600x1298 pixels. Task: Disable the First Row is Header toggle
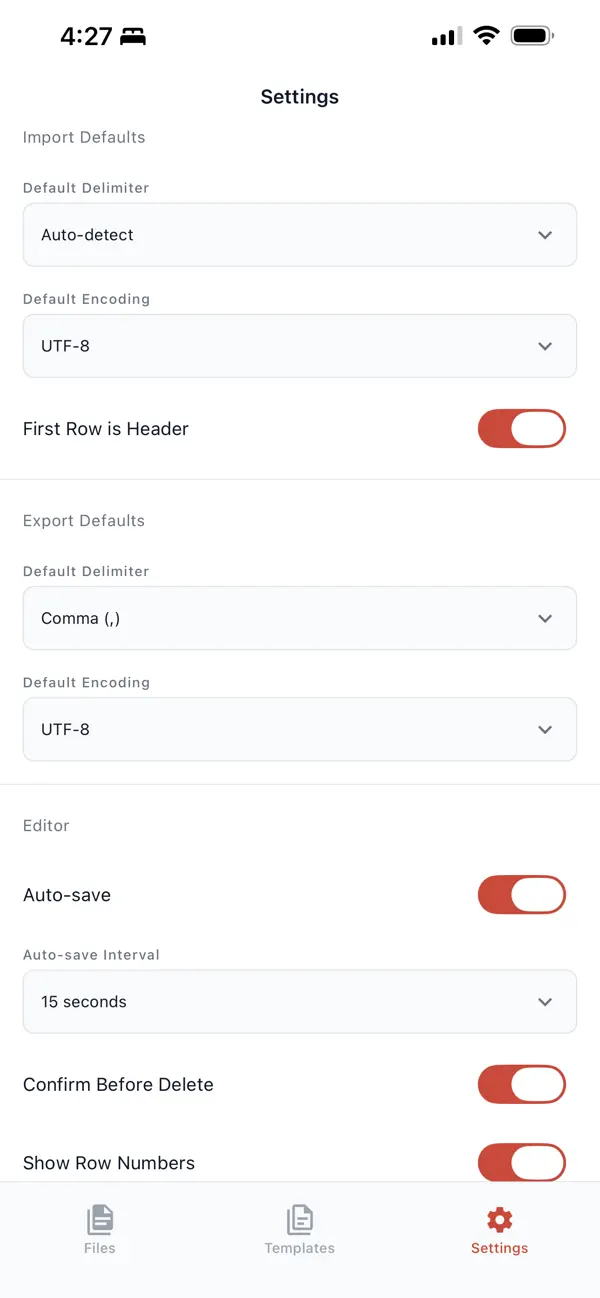[x=521, y=428]
